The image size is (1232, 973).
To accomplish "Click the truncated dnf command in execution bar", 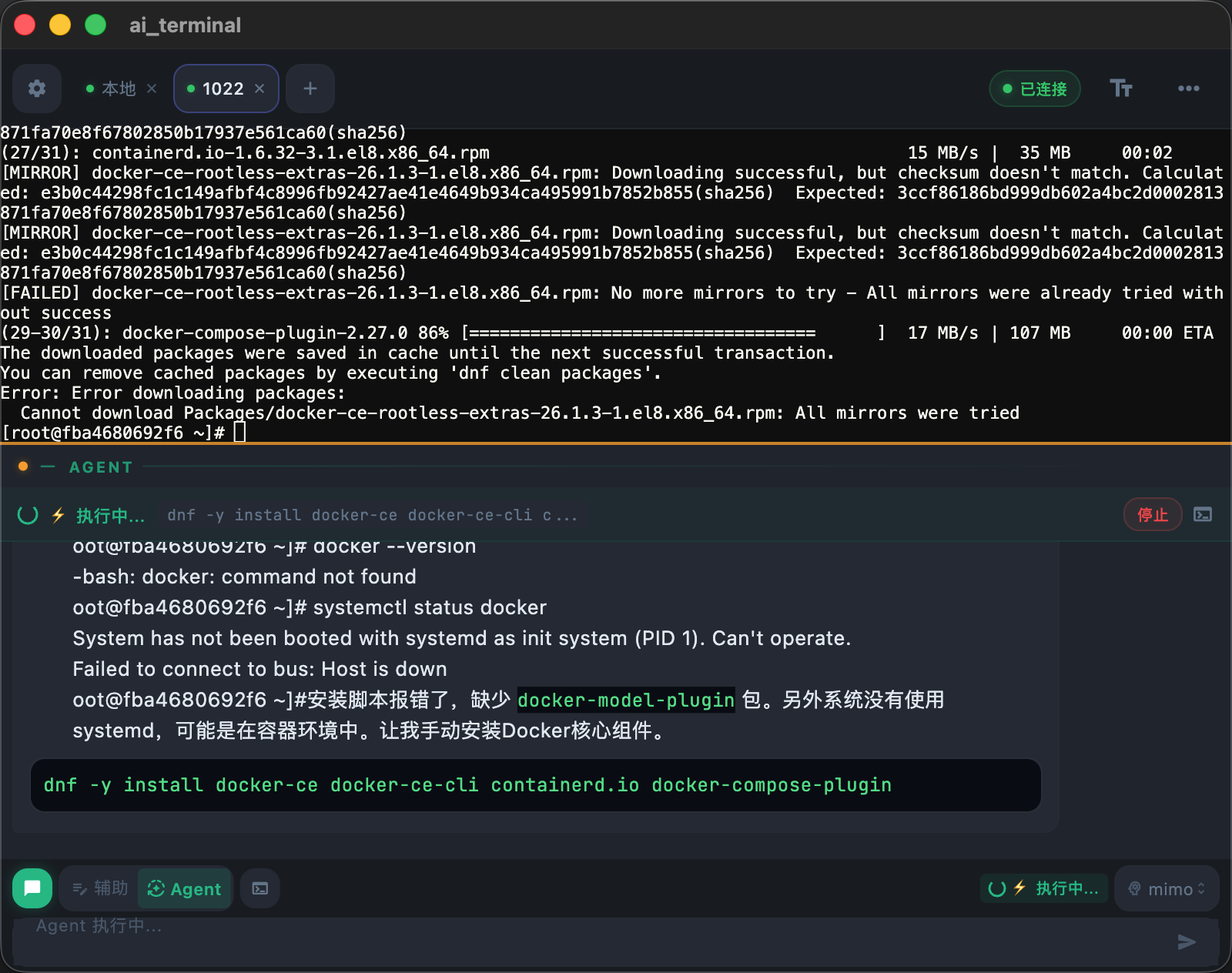I will [x=372, y=515].
